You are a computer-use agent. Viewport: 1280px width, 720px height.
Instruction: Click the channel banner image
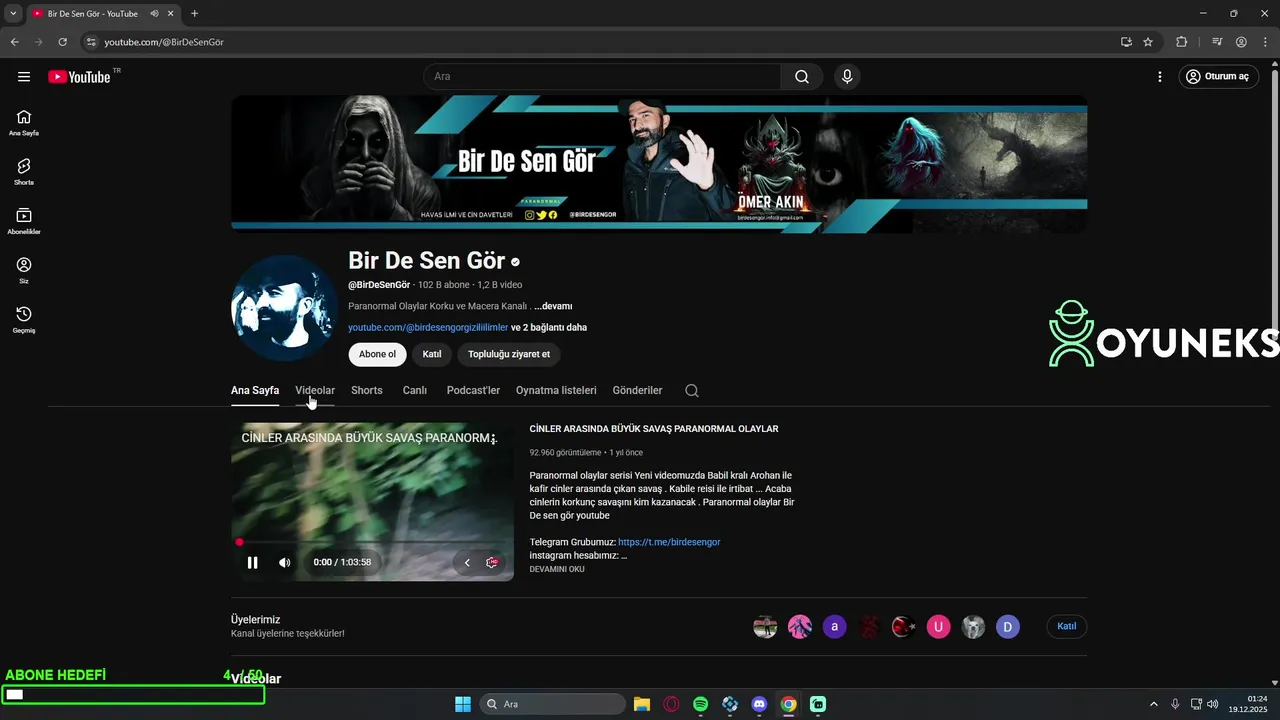659,164
